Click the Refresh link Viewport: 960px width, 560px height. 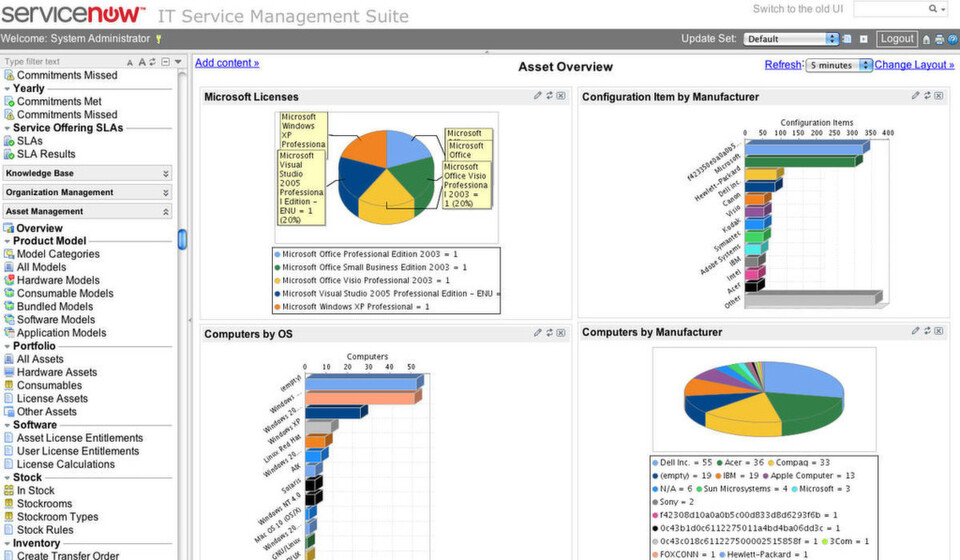[782, 64]
